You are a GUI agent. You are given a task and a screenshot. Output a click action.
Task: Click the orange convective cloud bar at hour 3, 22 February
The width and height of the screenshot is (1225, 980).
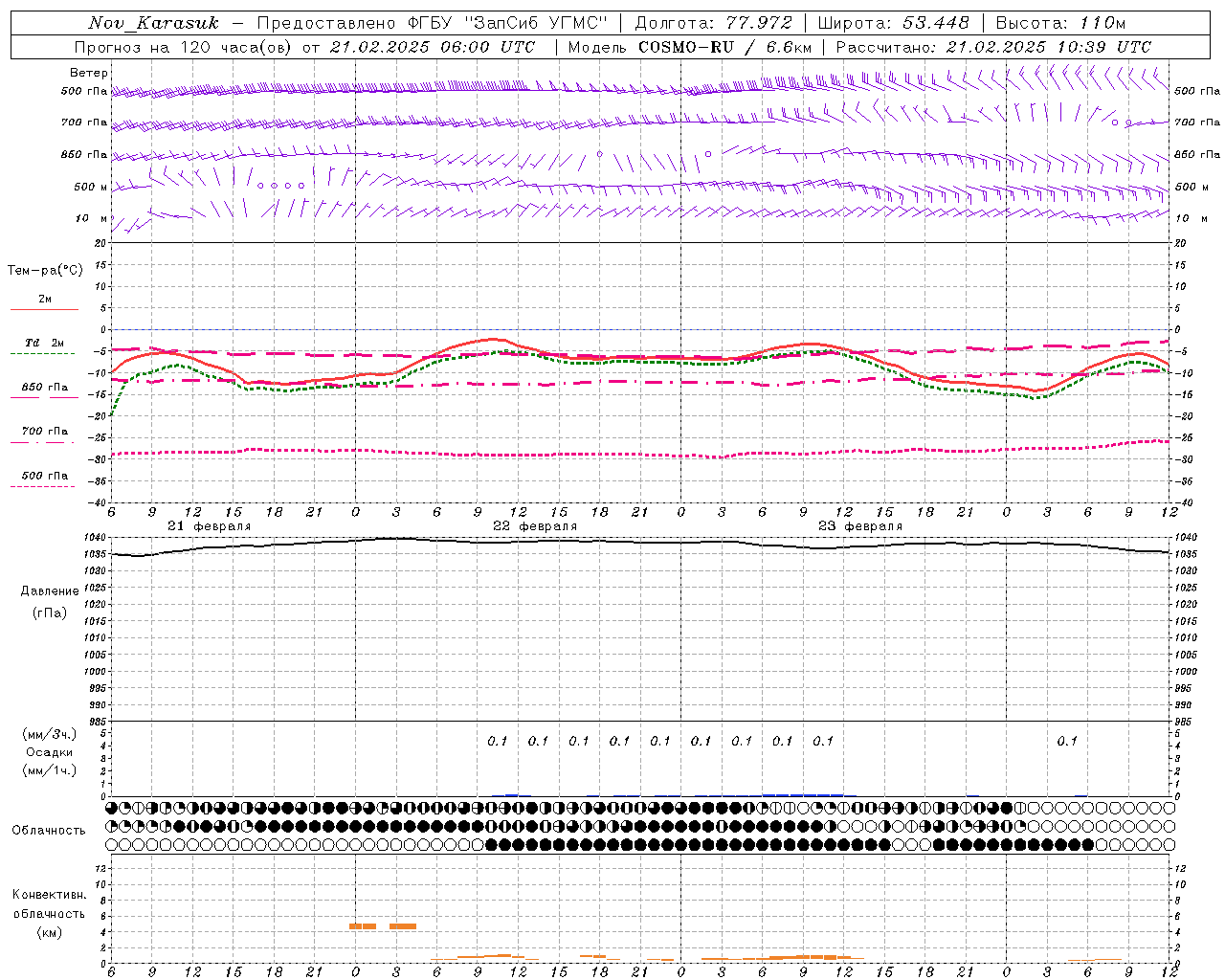[x=403, y=926]
